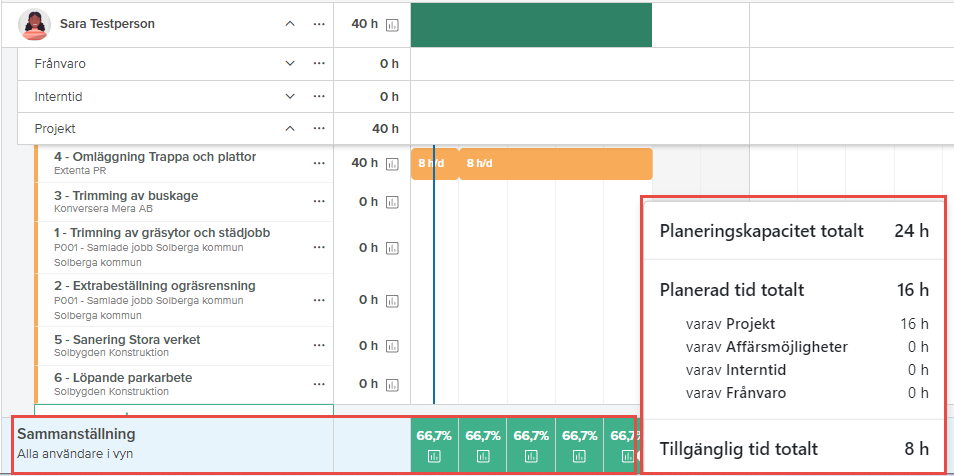954x476 pixels.
Task: Open the Trimning av gräsytor och städjobb project
Action: 161,233
